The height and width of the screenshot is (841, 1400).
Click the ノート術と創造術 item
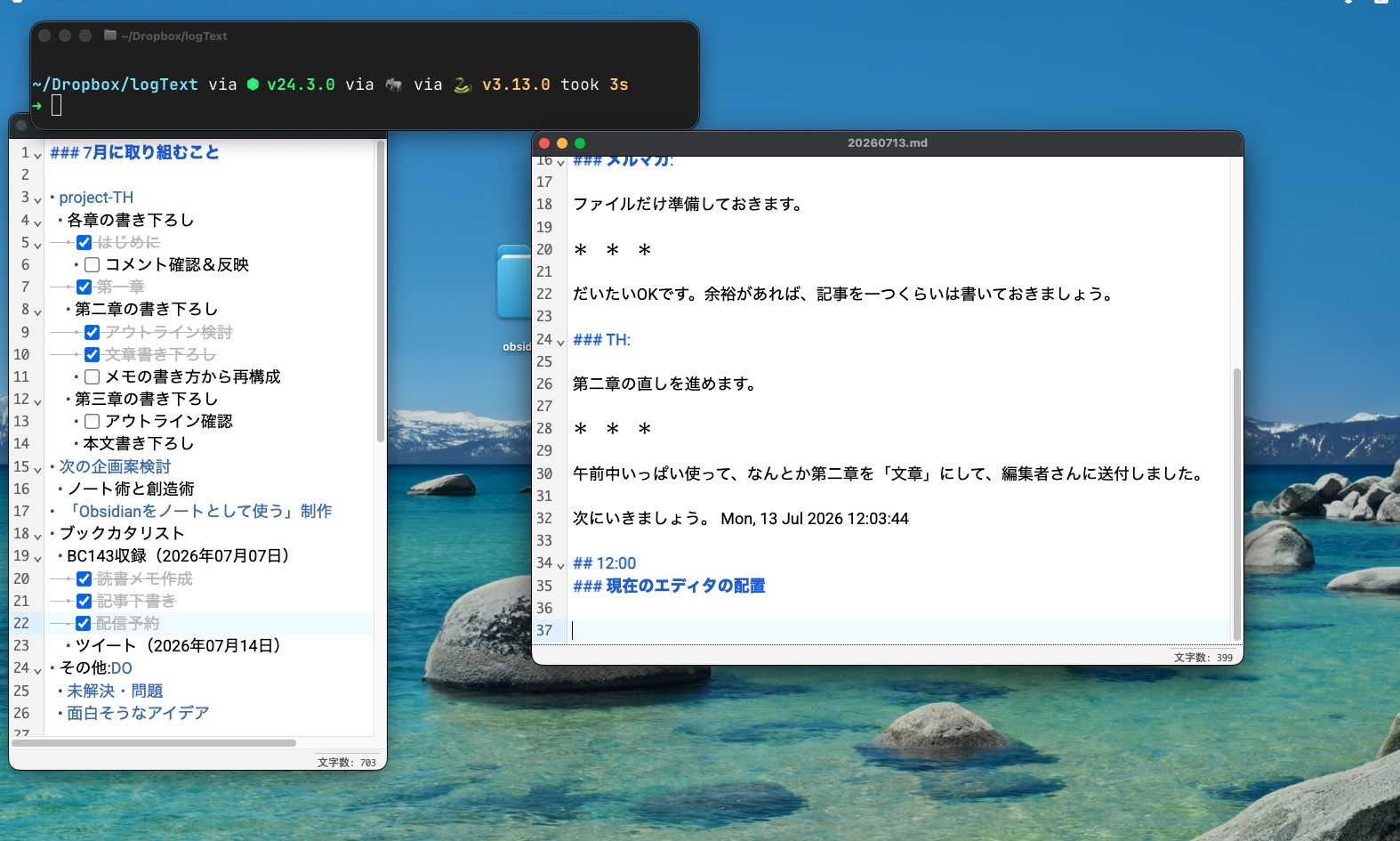click(131, 489)
